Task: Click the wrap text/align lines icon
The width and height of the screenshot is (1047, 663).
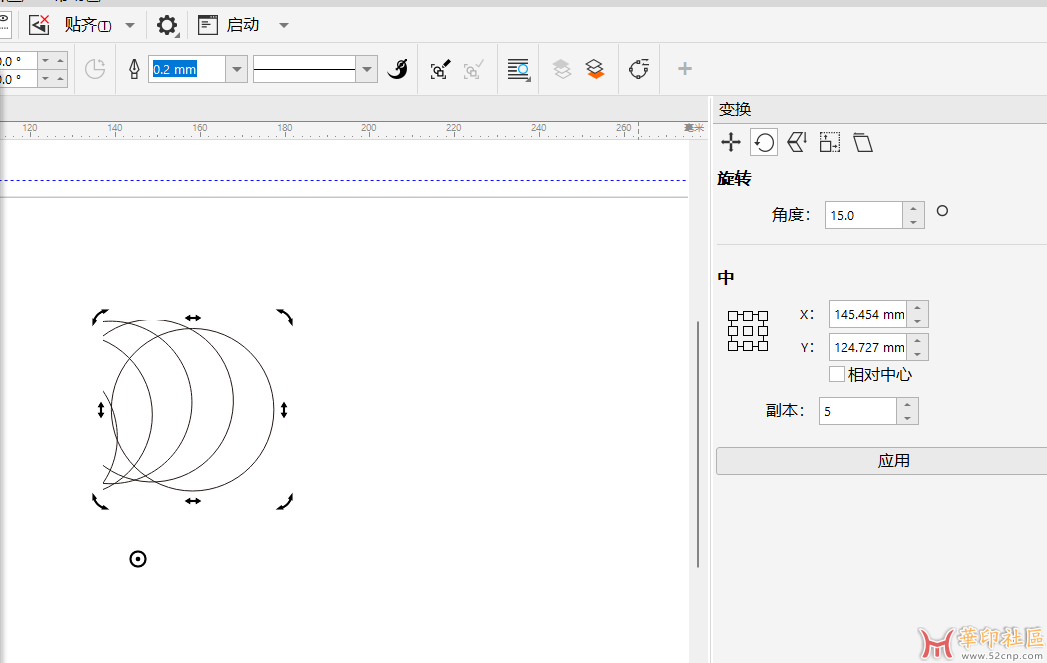Action: [518, 69]
